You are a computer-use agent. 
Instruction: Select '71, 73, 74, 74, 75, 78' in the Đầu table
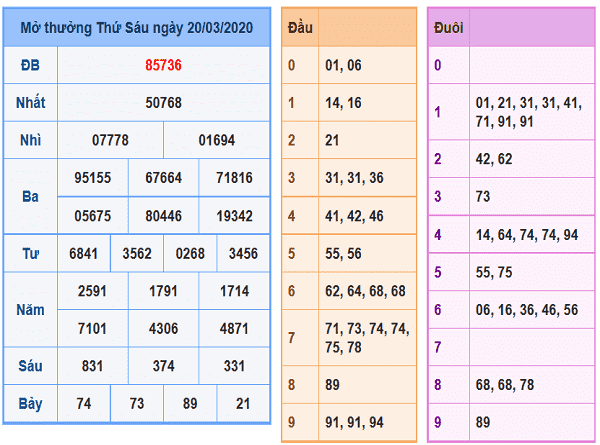coord(367,338)
